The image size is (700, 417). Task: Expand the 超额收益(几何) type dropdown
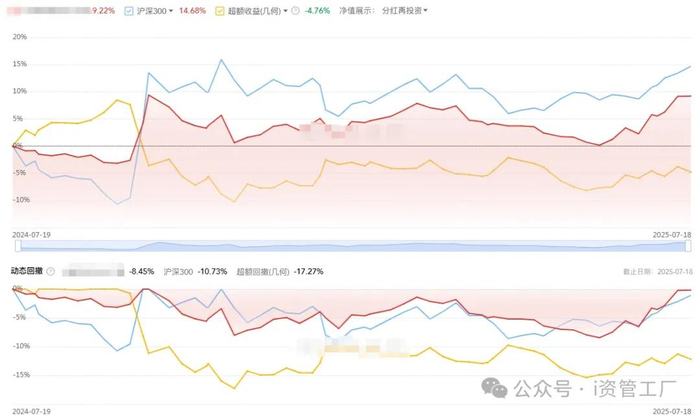[286, 11]
